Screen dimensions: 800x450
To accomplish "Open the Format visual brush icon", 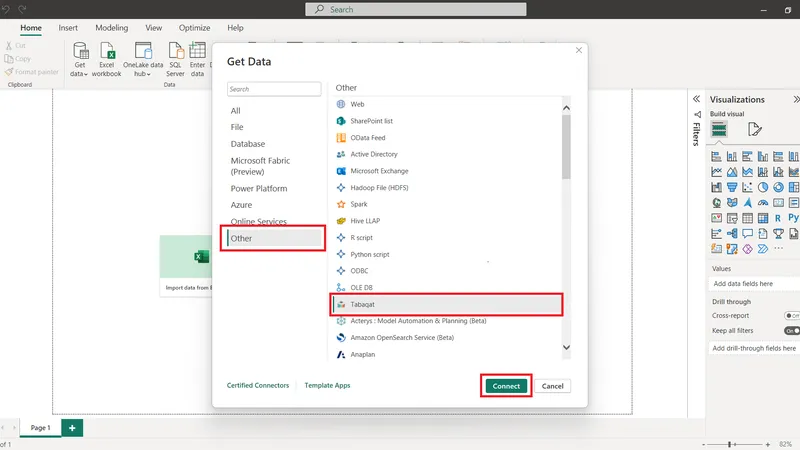I will pos(755,129).
